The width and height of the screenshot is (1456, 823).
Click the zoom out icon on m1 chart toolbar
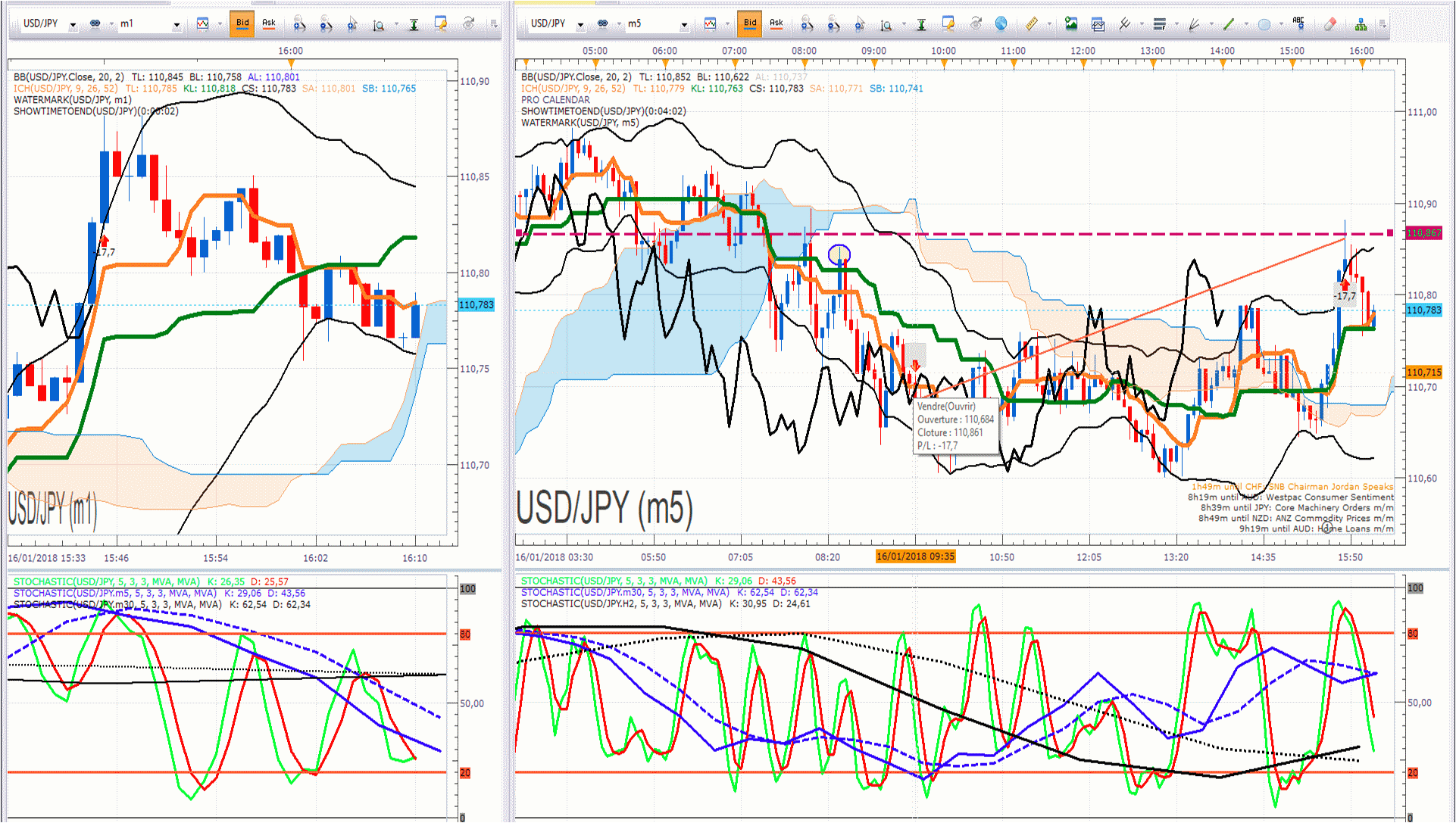(326, 24)
